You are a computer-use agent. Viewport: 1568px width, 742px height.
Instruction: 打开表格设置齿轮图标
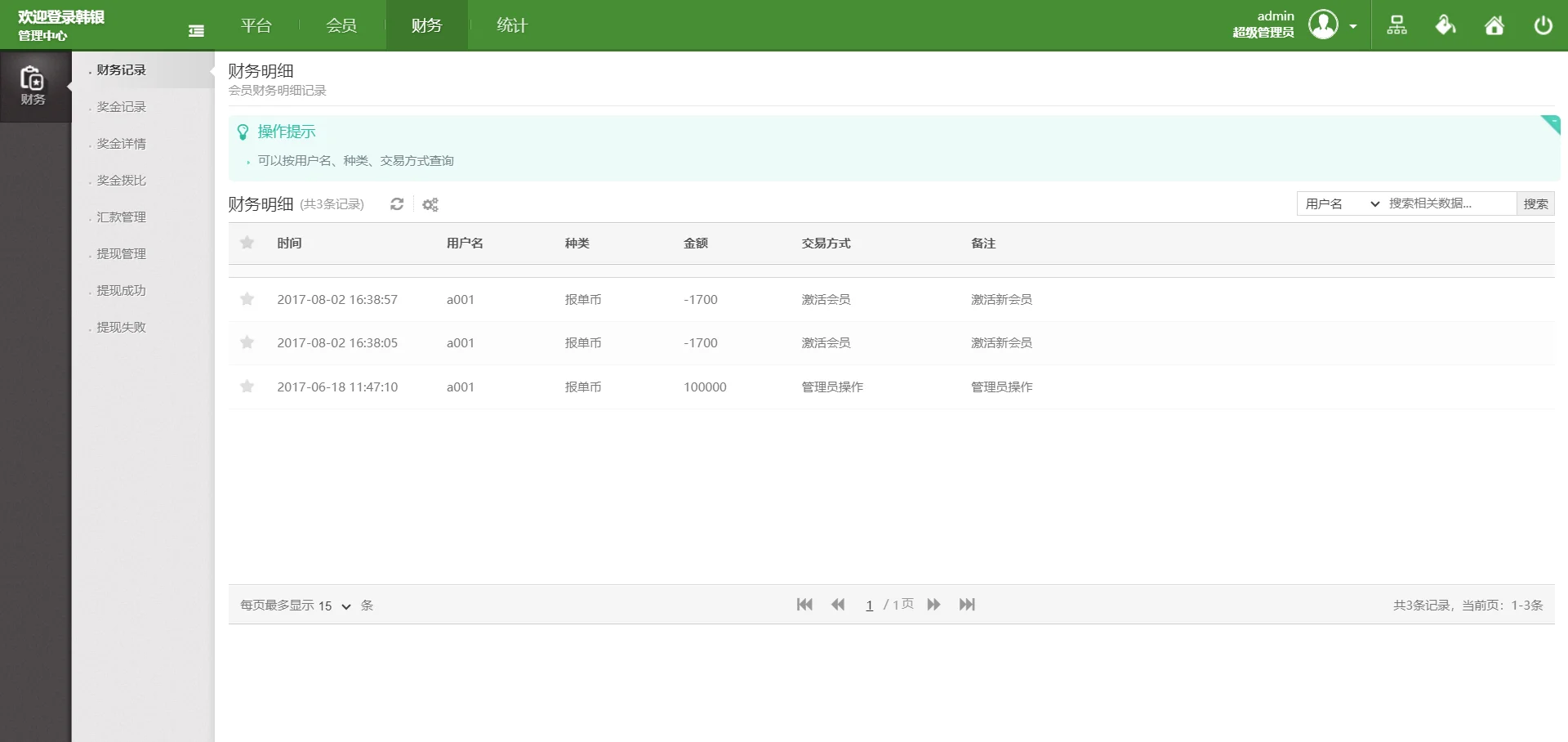(x=430, y=204)
